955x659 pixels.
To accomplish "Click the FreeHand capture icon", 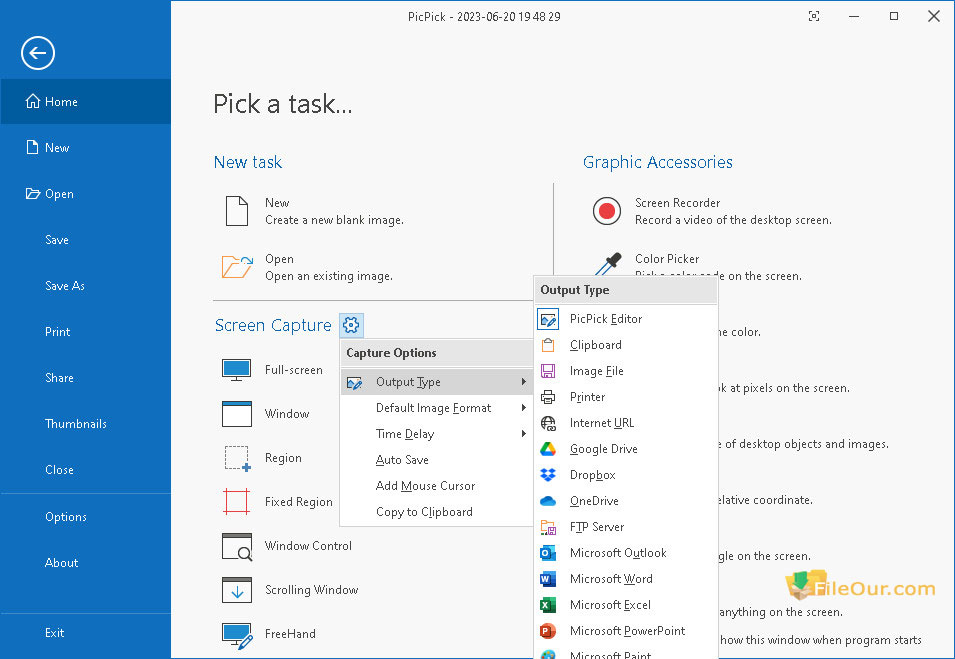I will 238,635.
